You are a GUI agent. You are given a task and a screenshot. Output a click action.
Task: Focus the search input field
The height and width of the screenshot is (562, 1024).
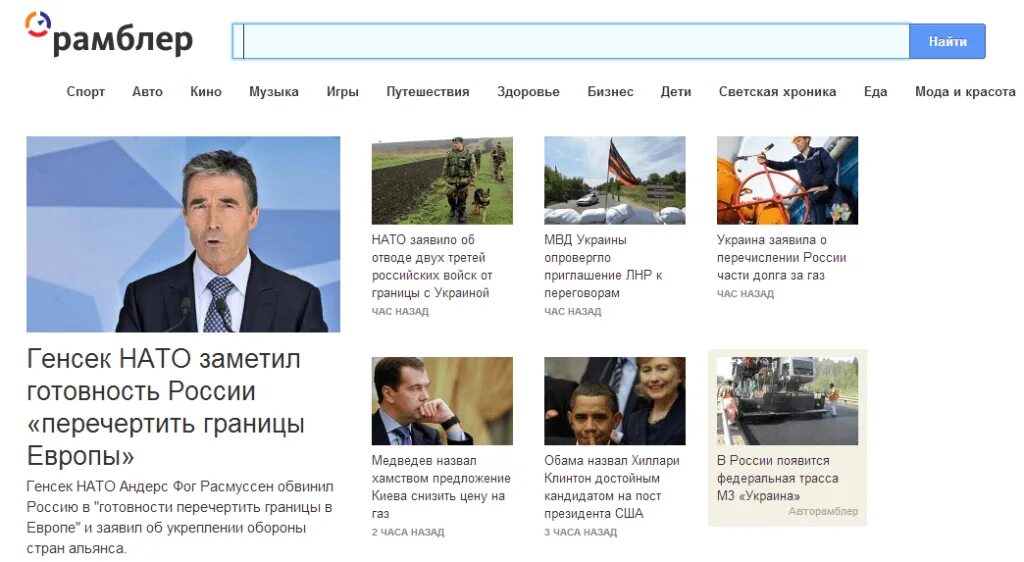tap(571, 41)
